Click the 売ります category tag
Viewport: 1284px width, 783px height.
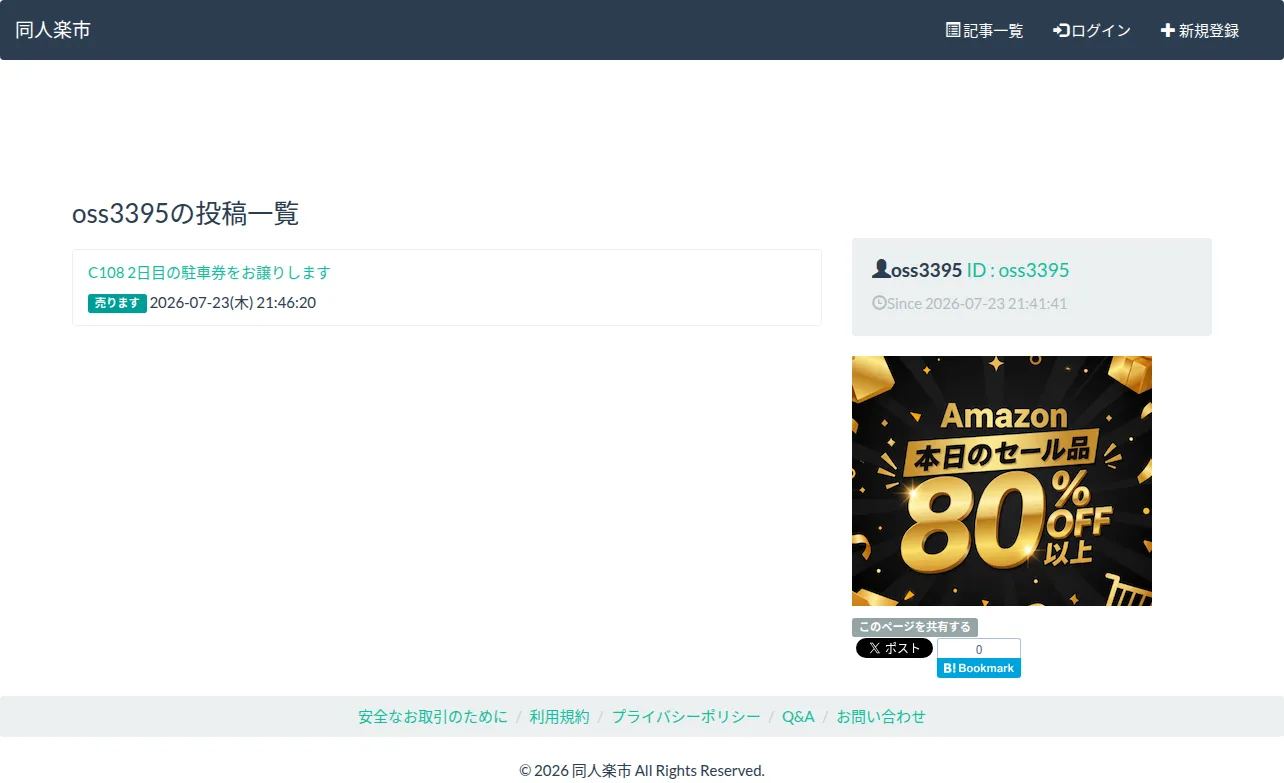coord(117,303)
